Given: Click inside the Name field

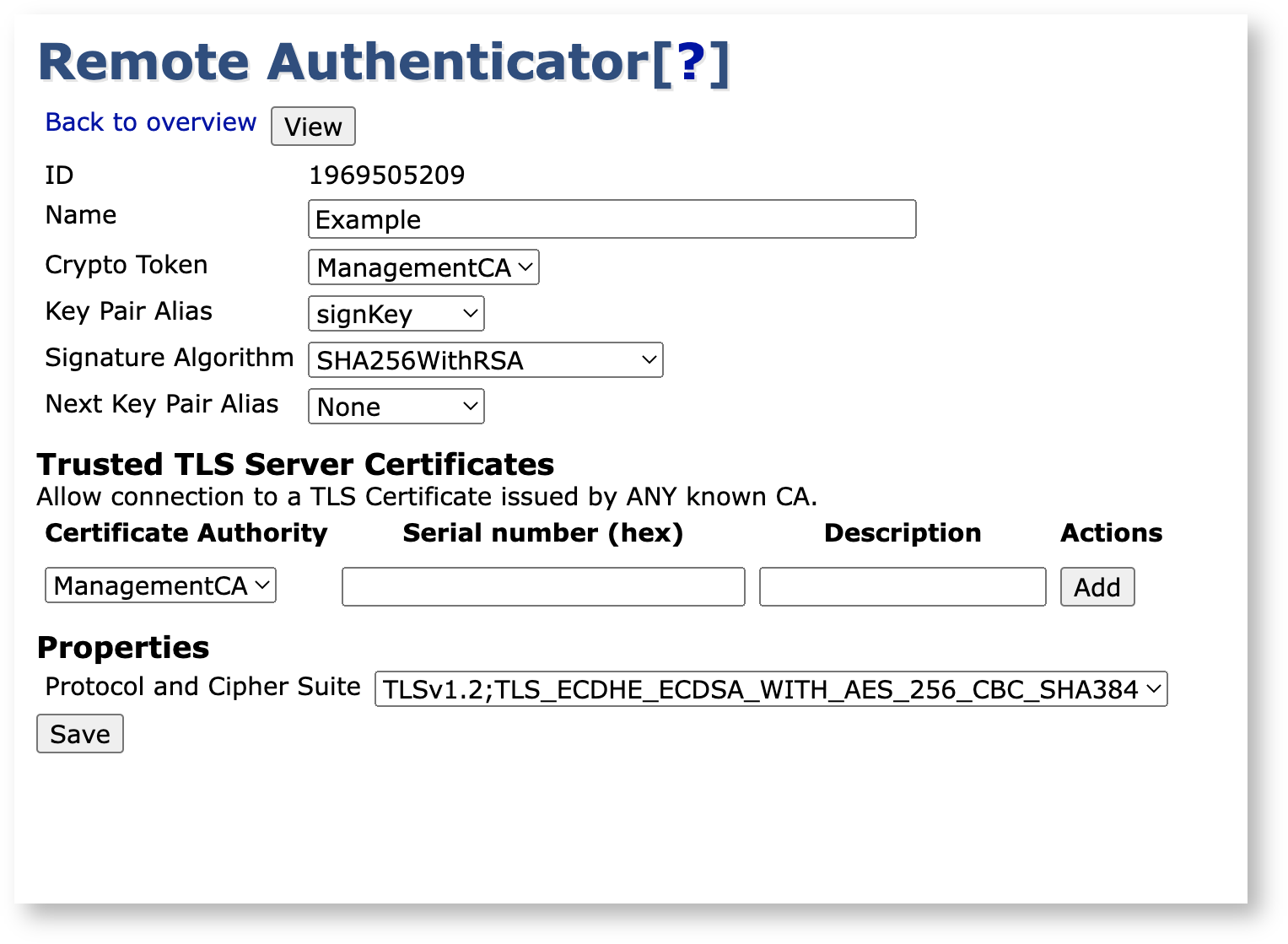Looking at the screenshot, I should pyautogui.click(x=612, y=218).
